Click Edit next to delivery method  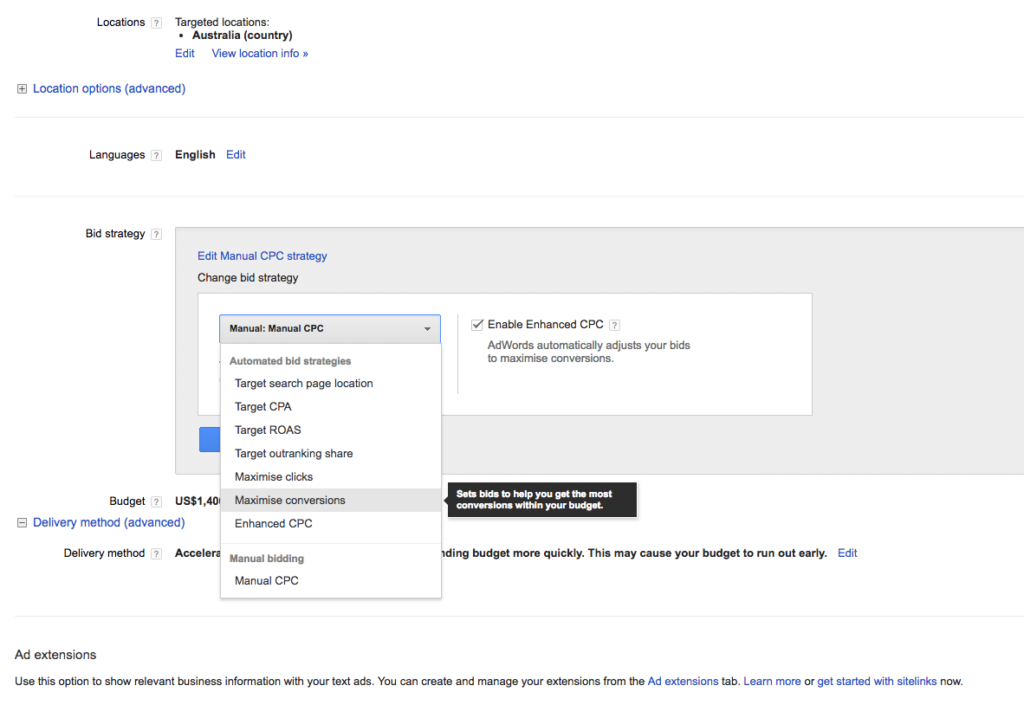tap(847, 553)
